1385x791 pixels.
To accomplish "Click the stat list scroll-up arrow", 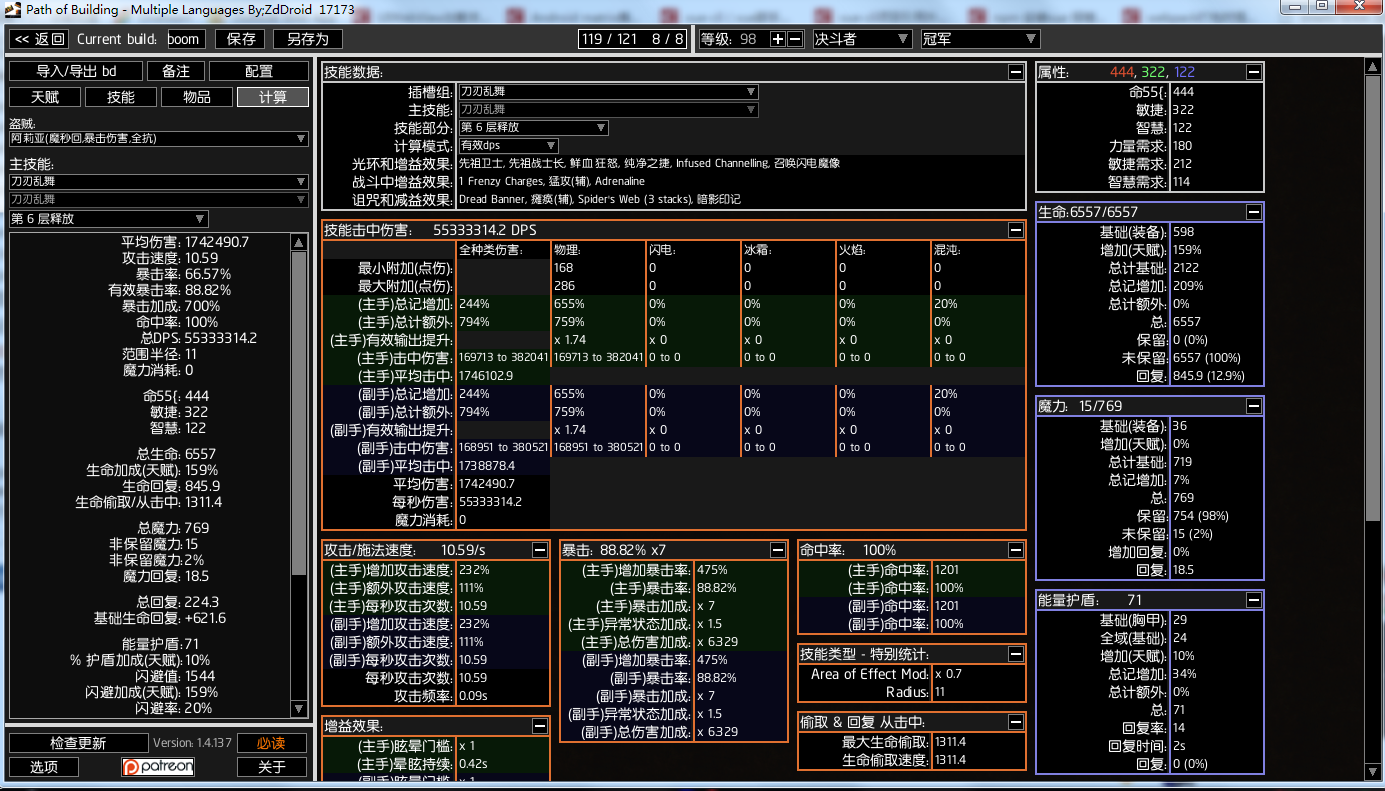I will 298,242.
